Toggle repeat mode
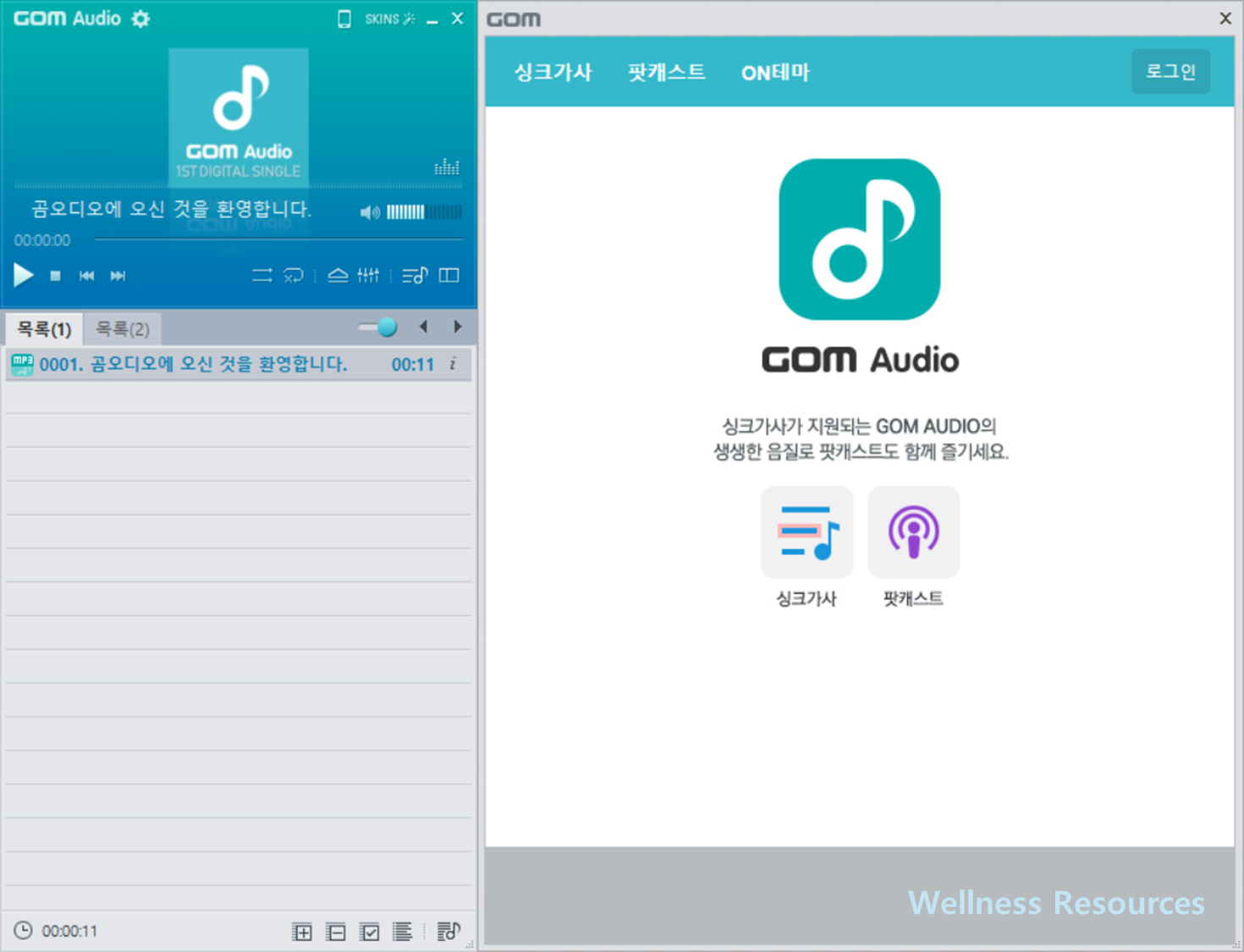1244x952 pixels. pyautogui.click(x=294, y=275)
